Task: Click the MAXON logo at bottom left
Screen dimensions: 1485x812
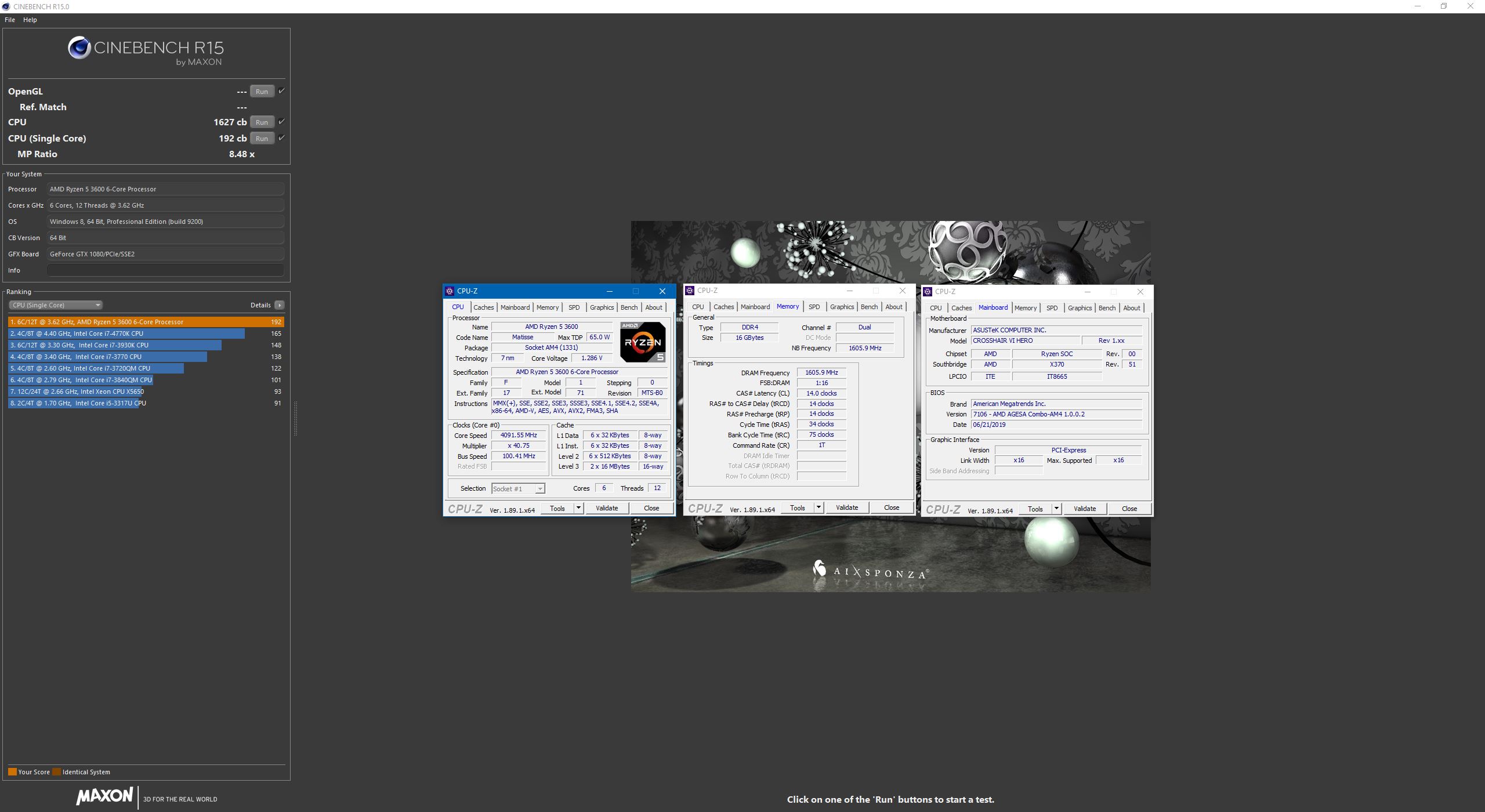Action: (104, 796)
